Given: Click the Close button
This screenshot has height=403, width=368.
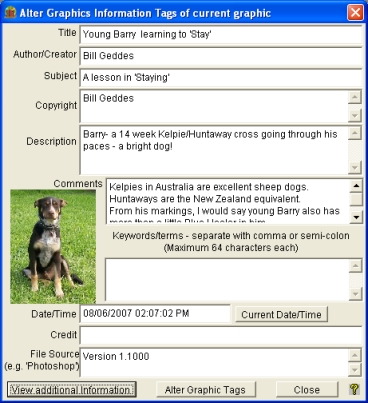Looking at the screenshot, I should [307, 389].
